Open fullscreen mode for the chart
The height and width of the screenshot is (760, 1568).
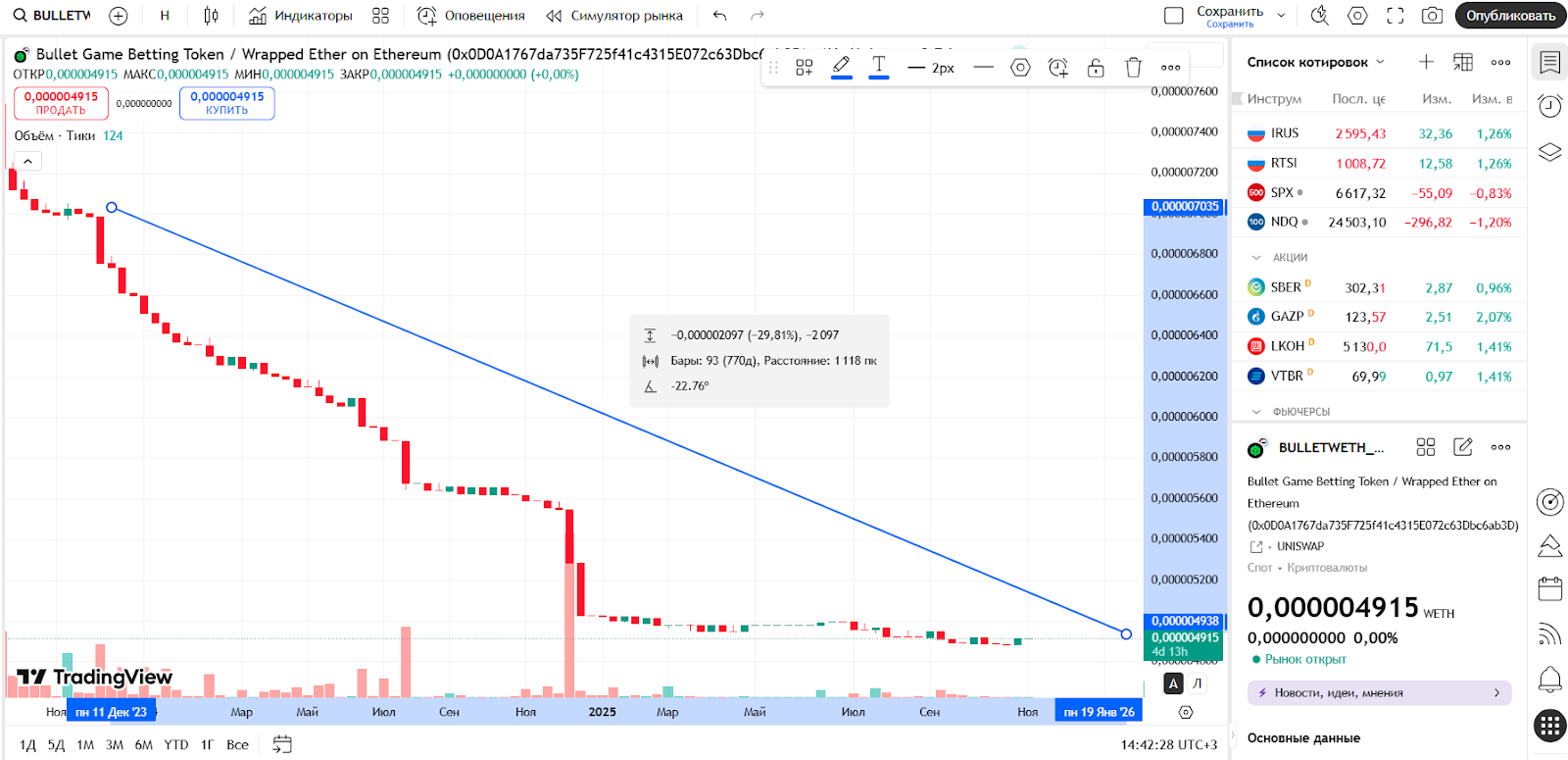pyautogui.click(x=1395, y=16)
